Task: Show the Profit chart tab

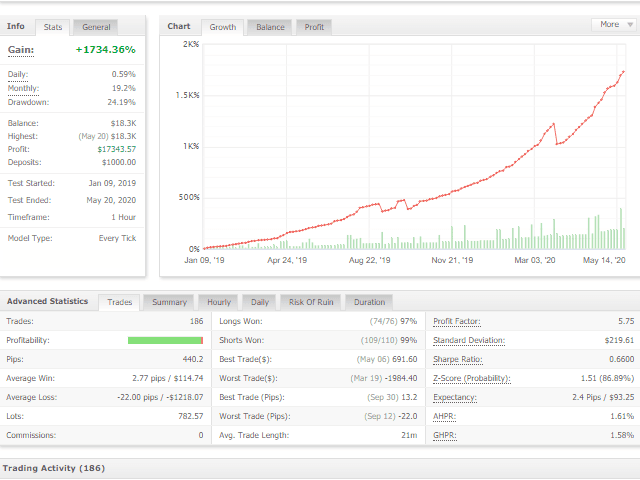Action: (x=314, y=27)
